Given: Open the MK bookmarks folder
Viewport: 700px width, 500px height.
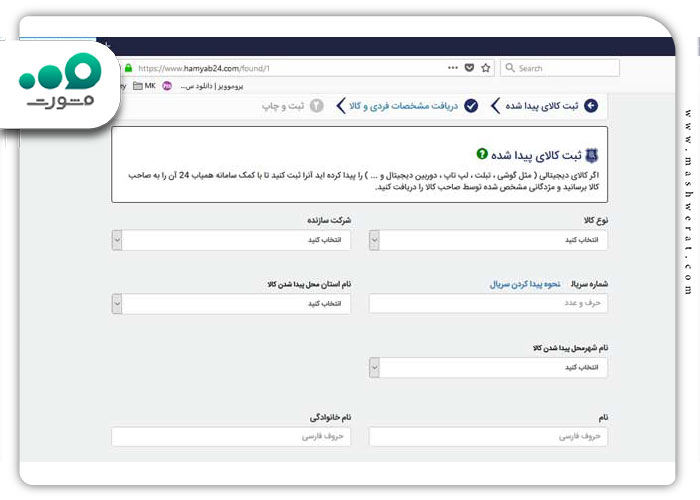Looking at the screenshot, I should (x=145, y=86).
